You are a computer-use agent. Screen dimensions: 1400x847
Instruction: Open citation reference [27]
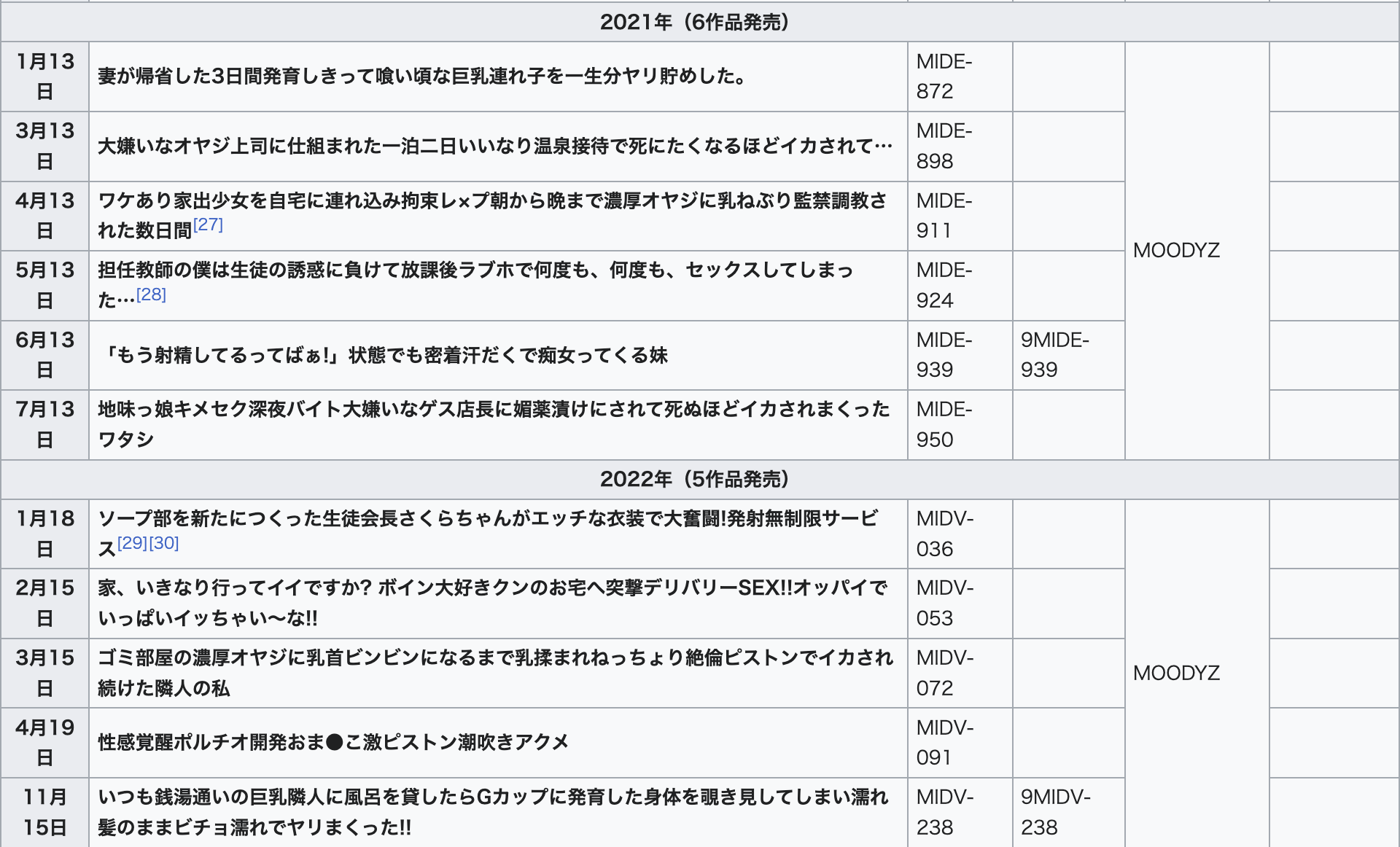(209, 225)
